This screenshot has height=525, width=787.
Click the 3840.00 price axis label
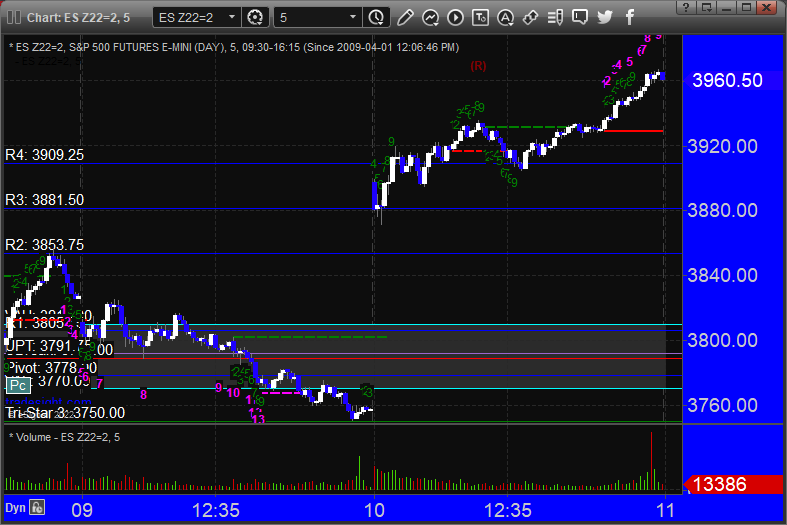click(722, 275)
